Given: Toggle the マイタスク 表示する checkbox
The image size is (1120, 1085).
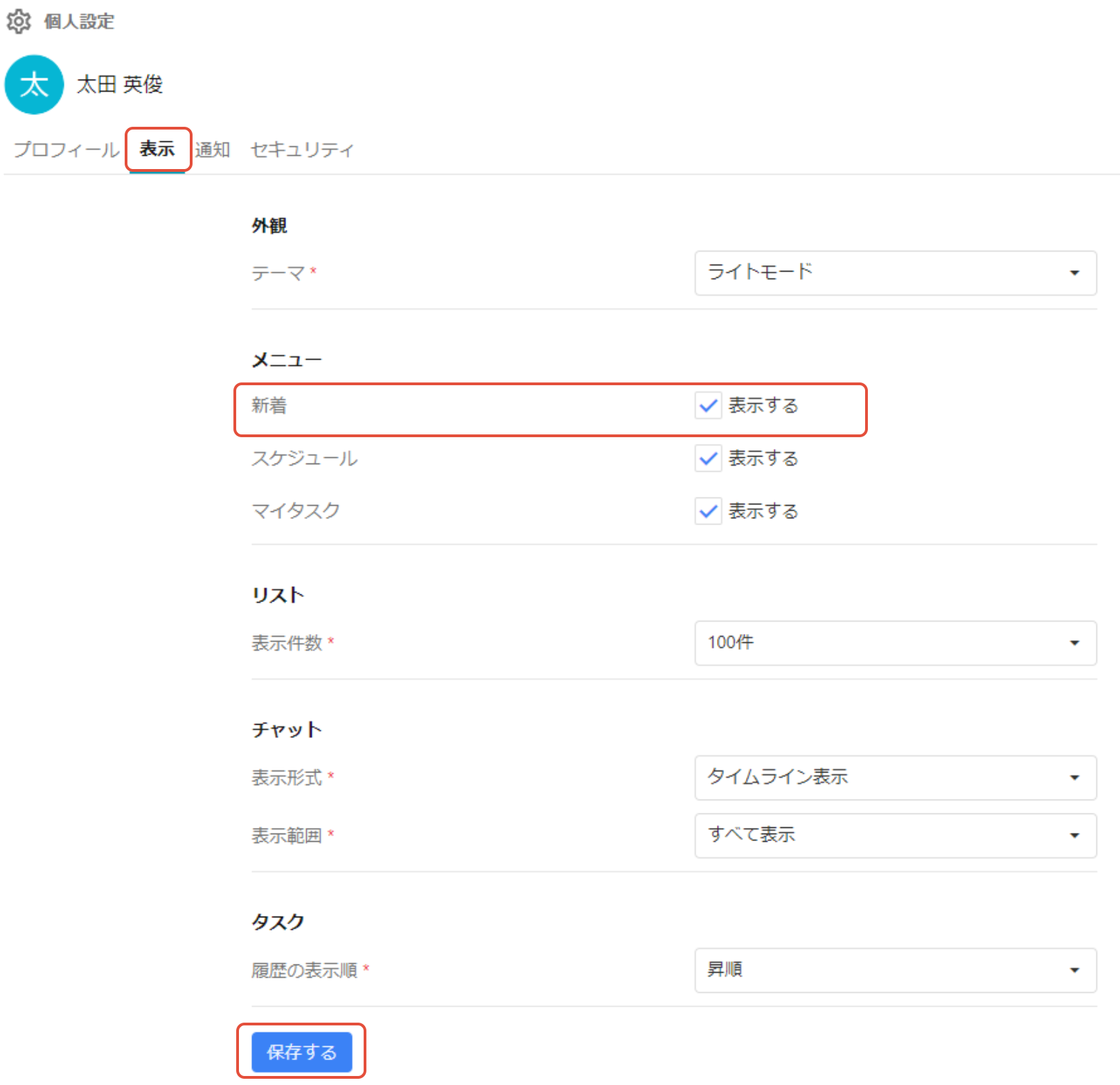Looking at the screenshot, I should pos(709,511).
